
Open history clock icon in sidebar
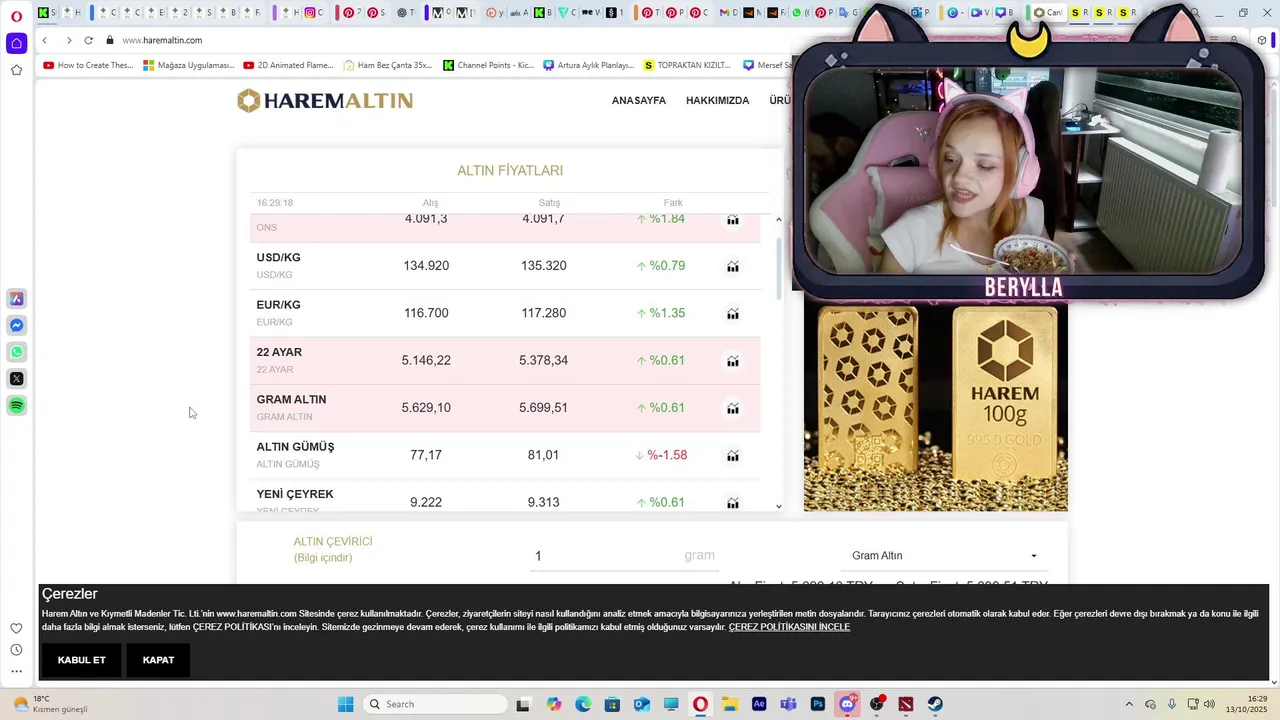click(x=16, y=650)
